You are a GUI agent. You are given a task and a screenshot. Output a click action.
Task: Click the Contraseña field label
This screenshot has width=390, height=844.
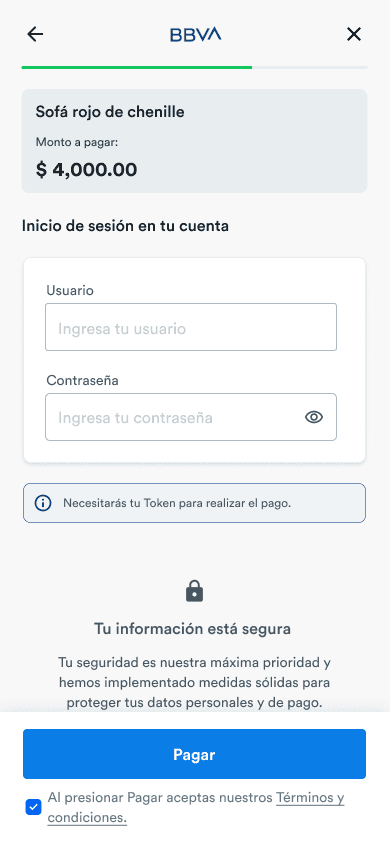(82, 381)
